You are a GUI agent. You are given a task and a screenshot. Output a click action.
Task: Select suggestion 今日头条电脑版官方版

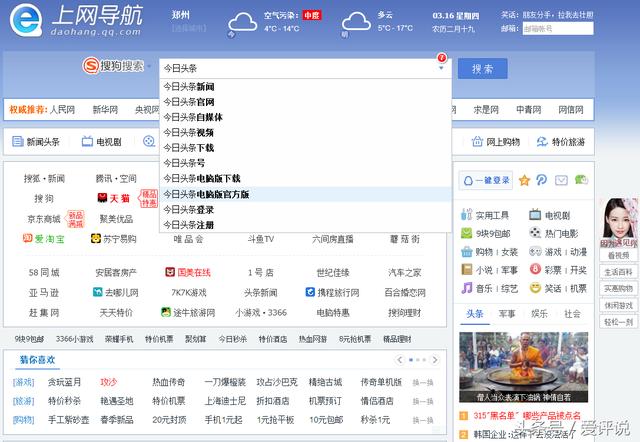coord(305,194)
